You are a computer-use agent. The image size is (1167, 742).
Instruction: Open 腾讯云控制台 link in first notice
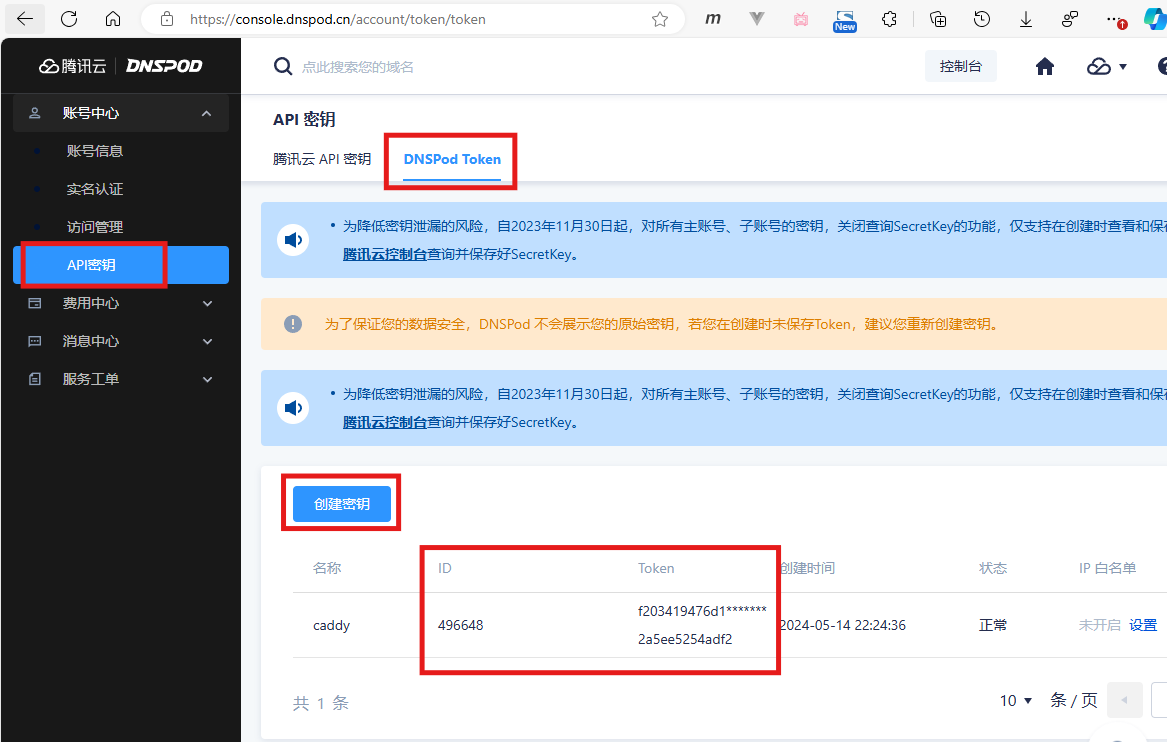pos(385,254)
